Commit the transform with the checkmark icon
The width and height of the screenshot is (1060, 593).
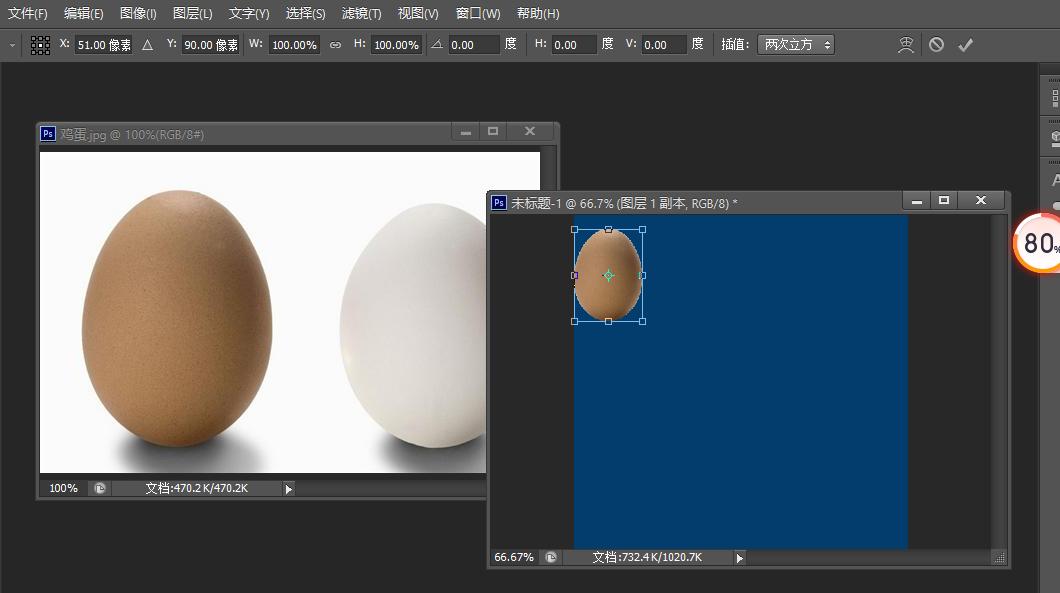point(965,44)
